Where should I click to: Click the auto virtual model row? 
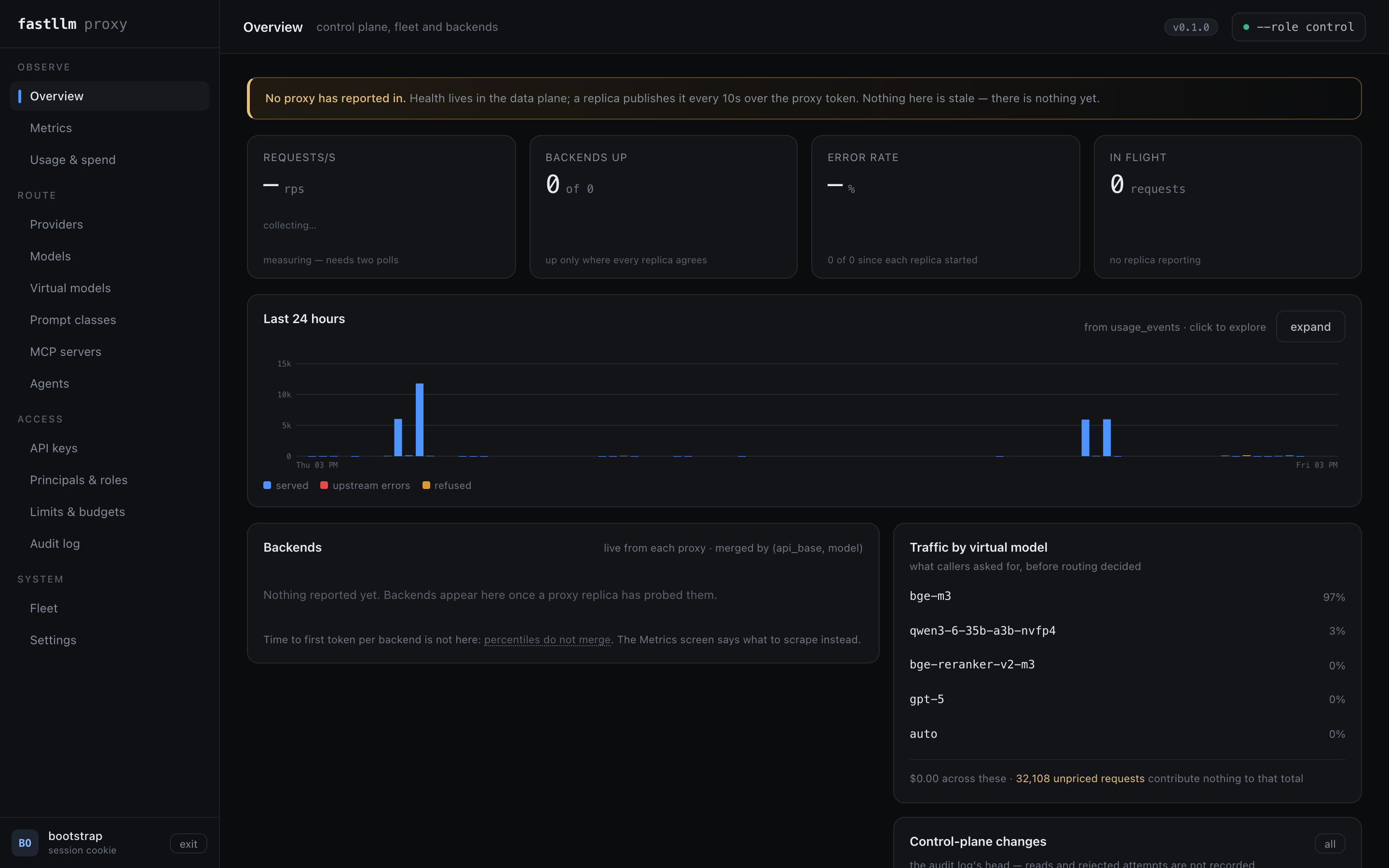[x=1127, y=733]
